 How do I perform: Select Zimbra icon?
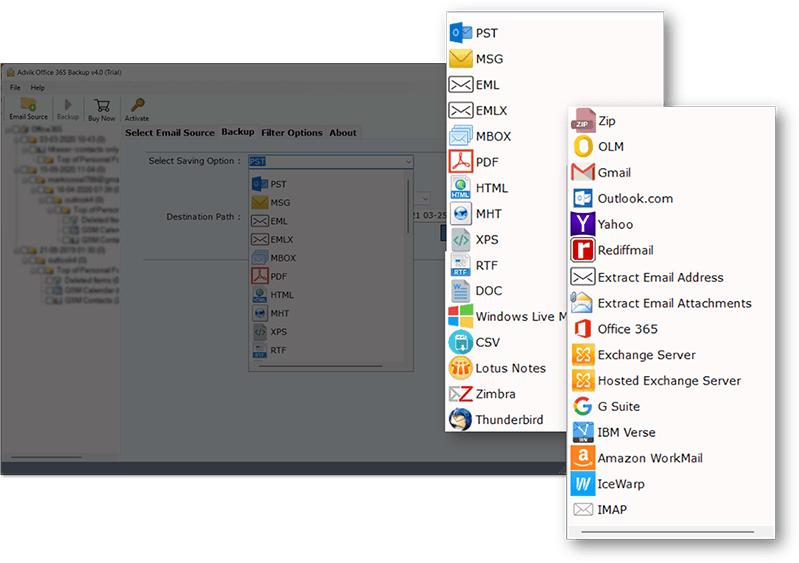(461, 394)
